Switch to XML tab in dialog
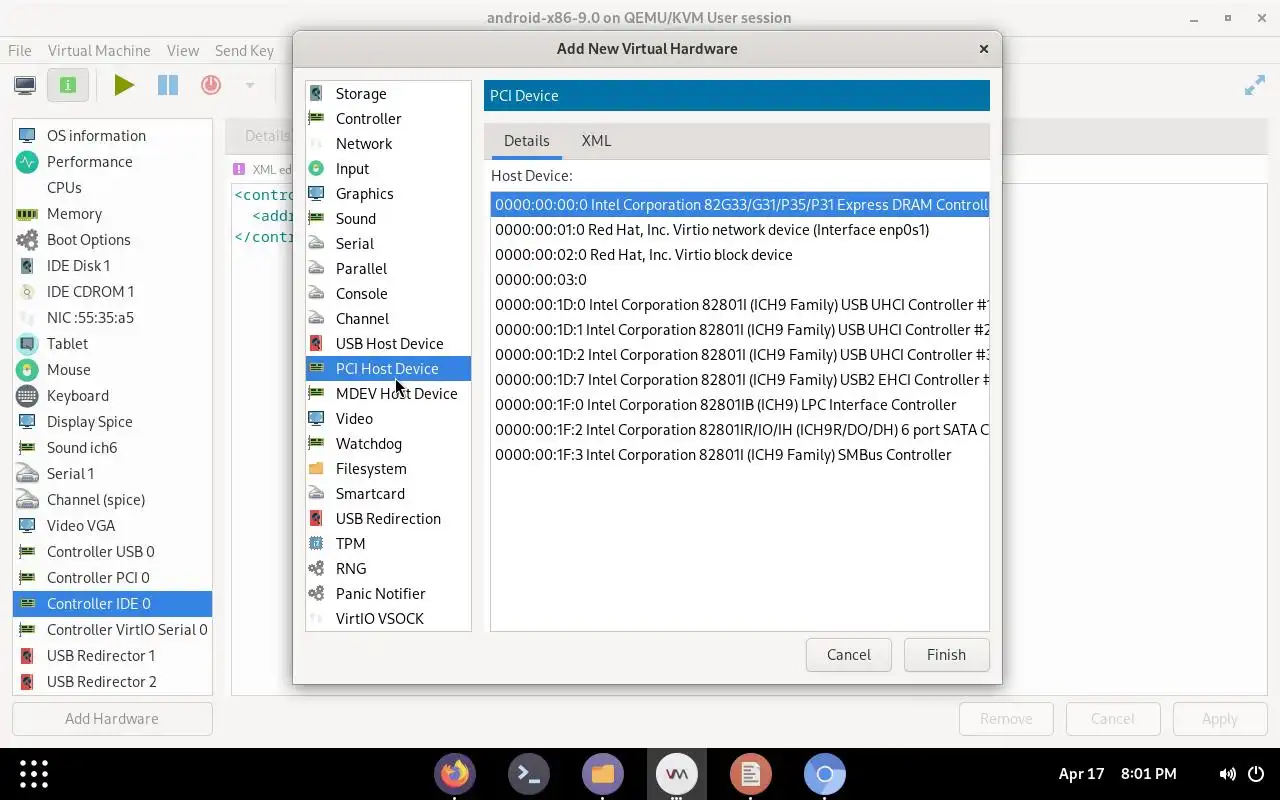The width and height of the screenshot is (1280, 800). [x=596, y=141]
